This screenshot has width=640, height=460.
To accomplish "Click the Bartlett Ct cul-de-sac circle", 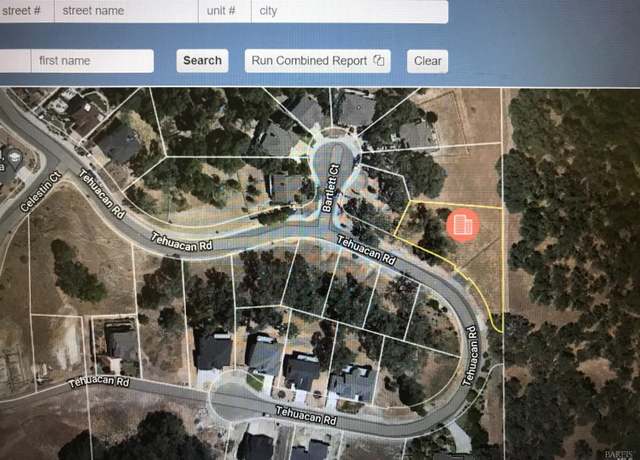I will [x=333, y=159].
